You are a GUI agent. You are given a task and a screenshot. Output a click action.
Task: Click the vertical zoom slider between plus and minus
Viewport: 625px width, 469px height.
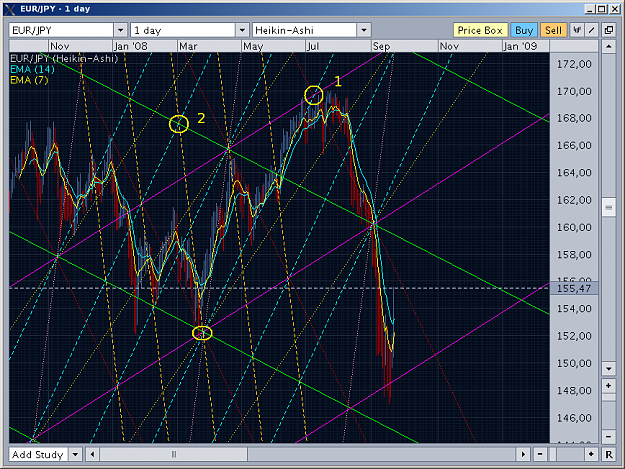609,411
